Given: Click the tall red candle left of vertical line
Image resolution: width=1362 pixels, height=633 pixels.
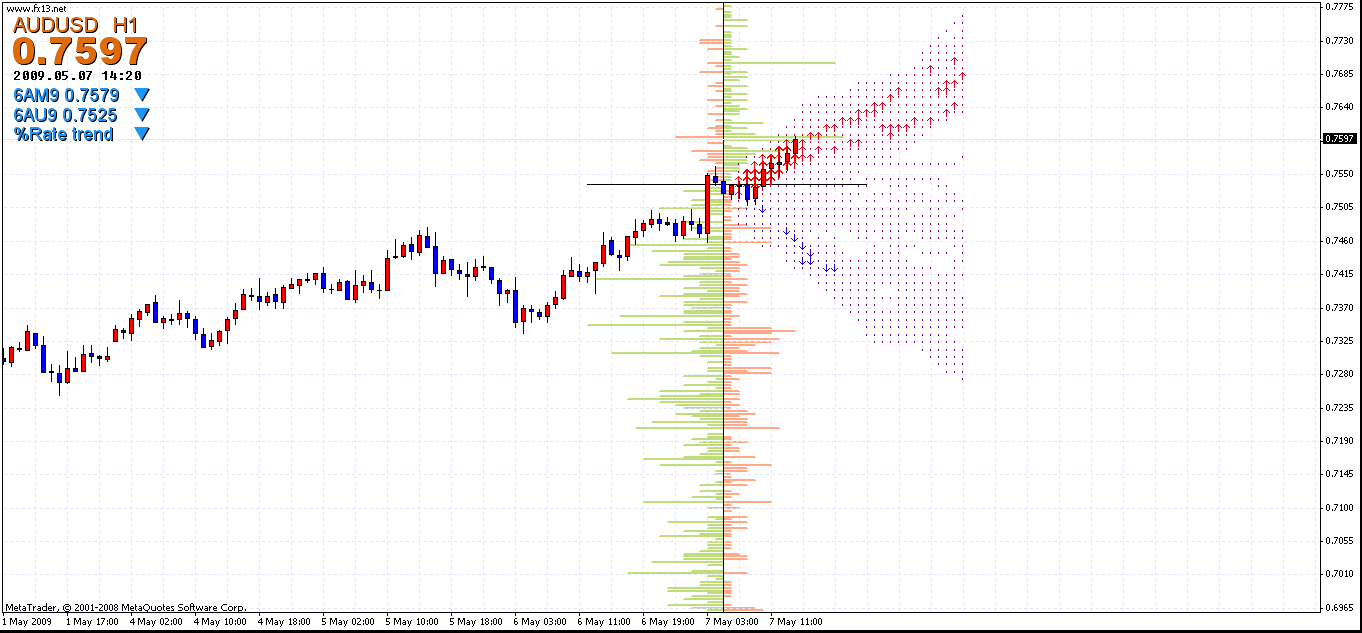Looking at the screenshot, I should (x=707, y=207).
